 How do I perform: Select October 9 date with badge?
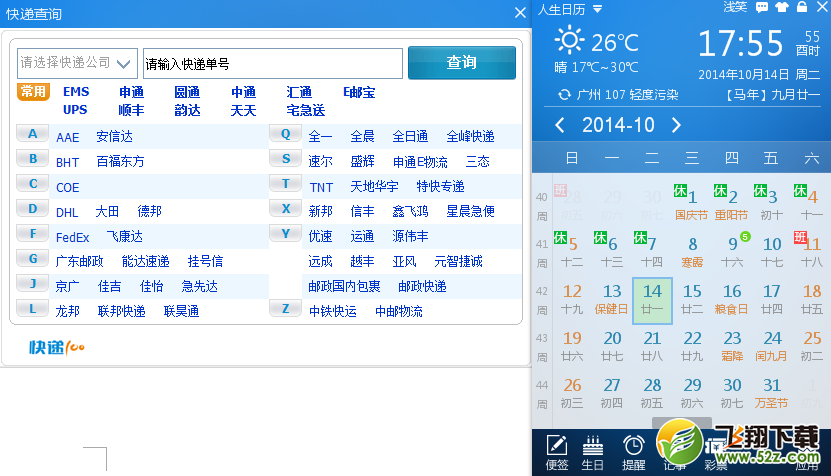733,251
